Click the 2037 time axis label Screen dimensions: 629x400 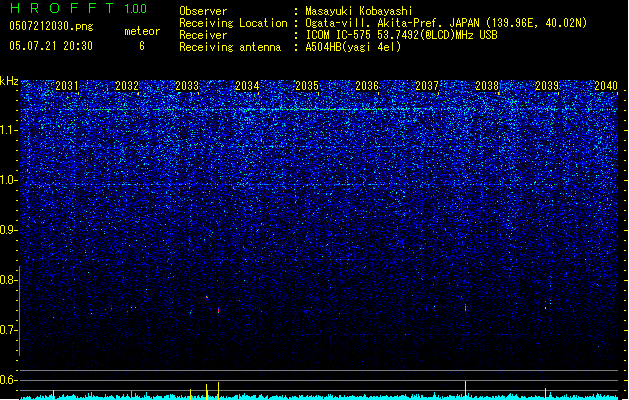[x=427, y=86]
